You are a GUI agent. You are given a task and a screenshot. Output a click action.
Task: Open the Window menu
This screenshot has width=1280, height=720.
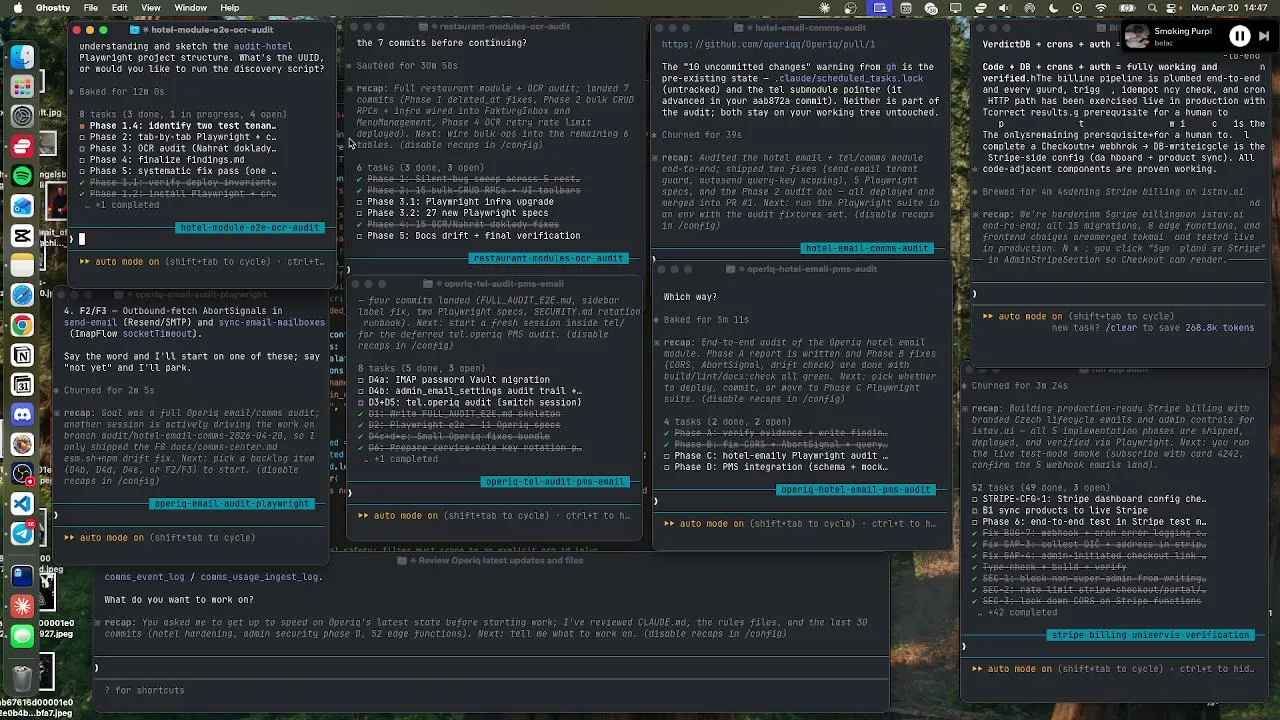pos(190,8)
